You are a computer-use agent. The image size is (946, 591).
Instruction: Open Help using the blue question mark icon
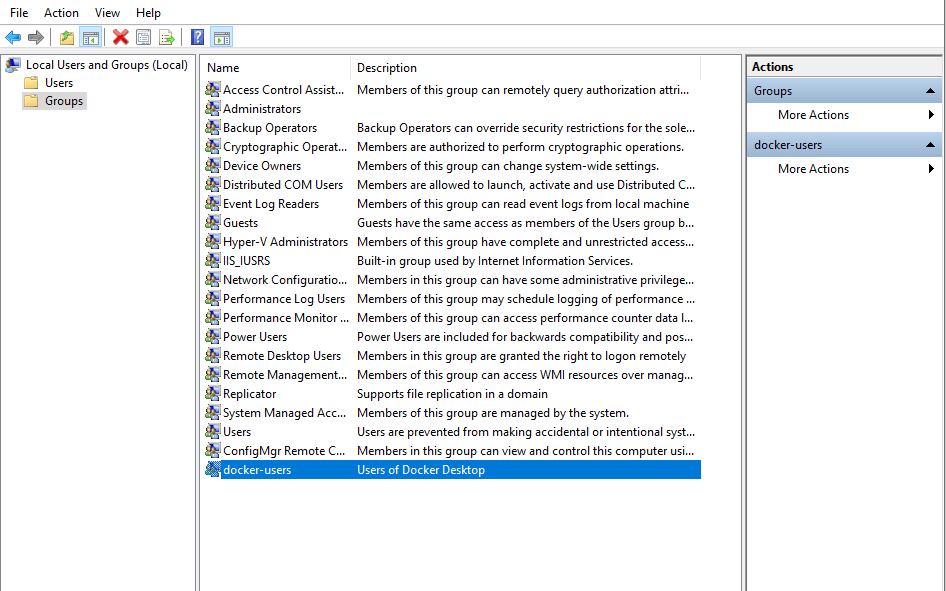tap(197, 38)
